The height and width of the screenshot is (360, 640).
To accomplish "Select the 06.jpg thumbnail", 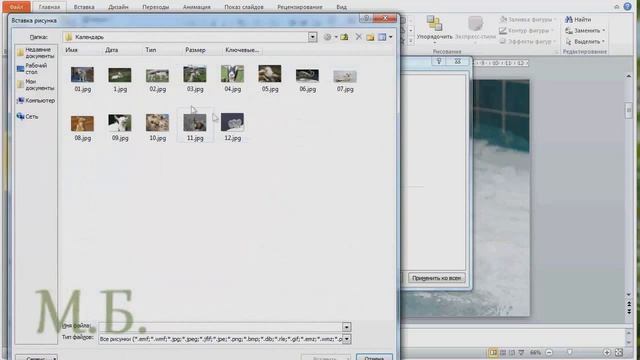I will (x=307, y=76).
